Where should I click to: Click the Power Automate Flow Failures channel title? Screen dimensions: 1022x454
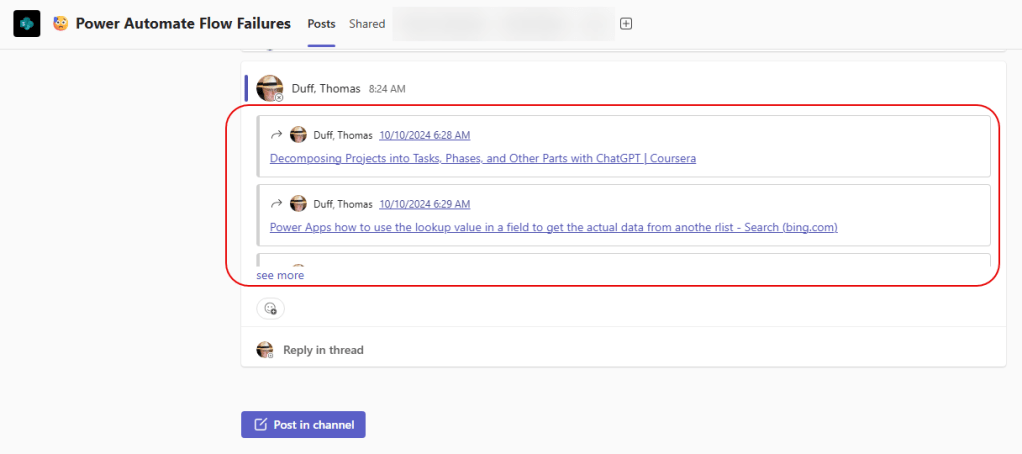pos(183,23)
